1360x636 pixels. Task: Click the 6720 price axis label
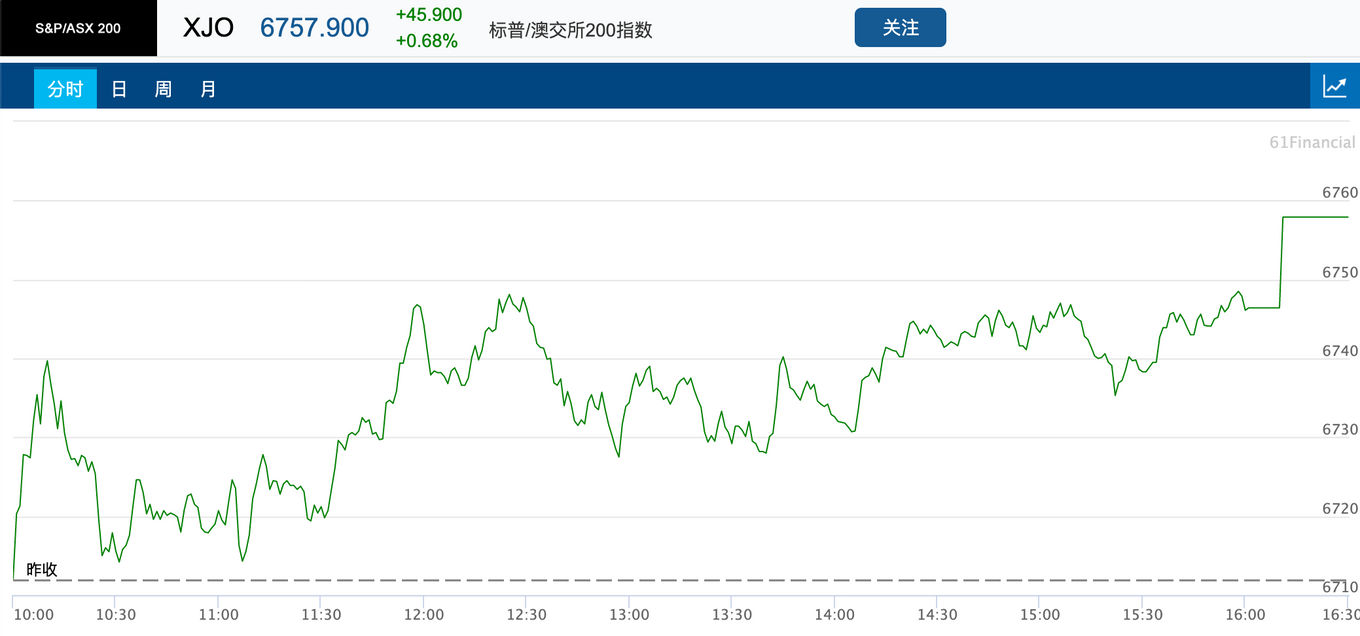tap(1340, 509)
